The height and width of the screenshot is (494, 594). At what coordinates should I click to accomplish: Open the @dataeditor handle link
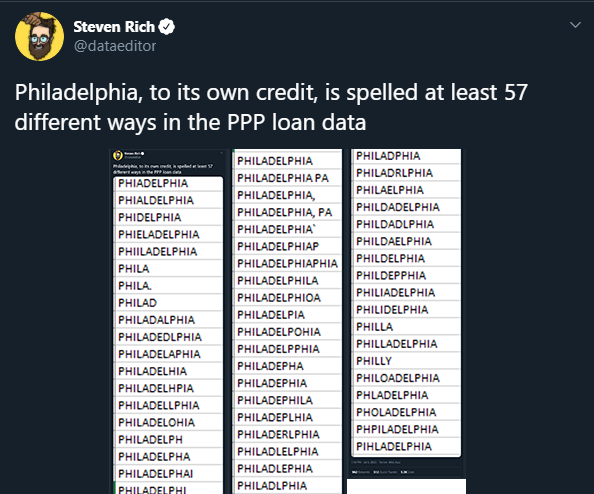pos(115,46)
